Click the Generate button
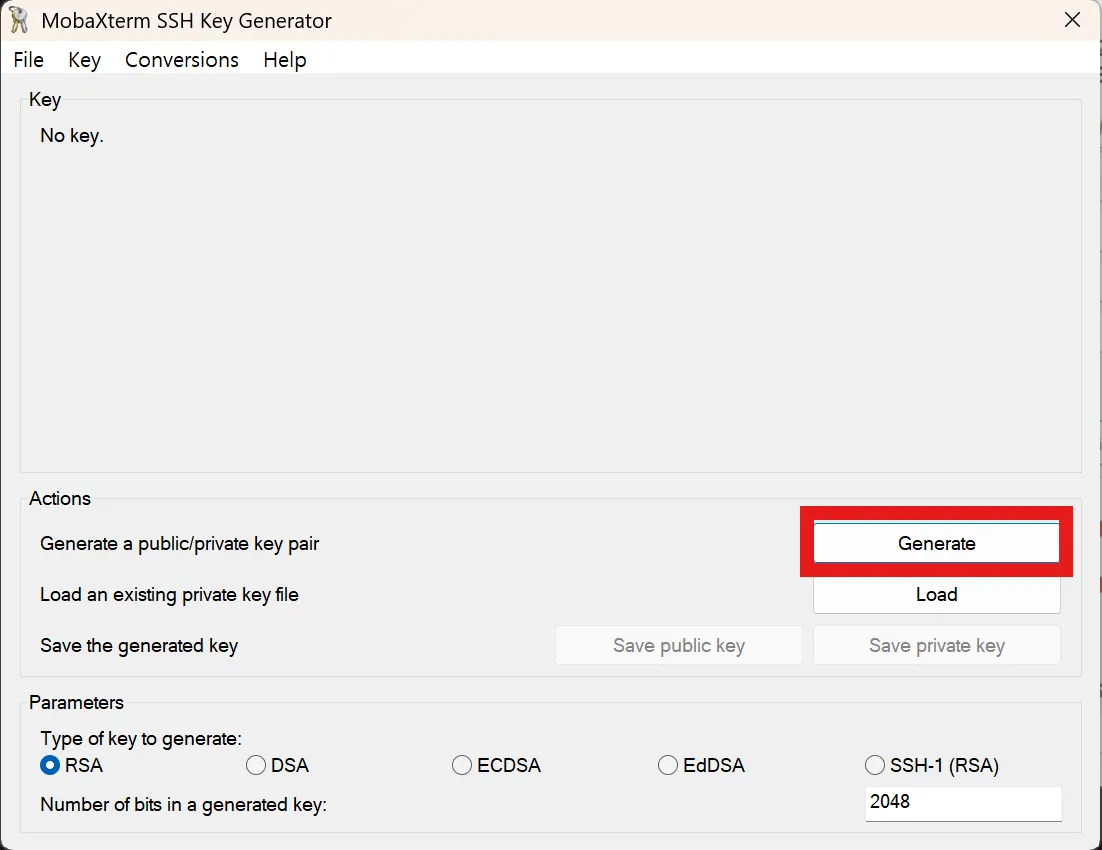 click(x=936, y=543)
